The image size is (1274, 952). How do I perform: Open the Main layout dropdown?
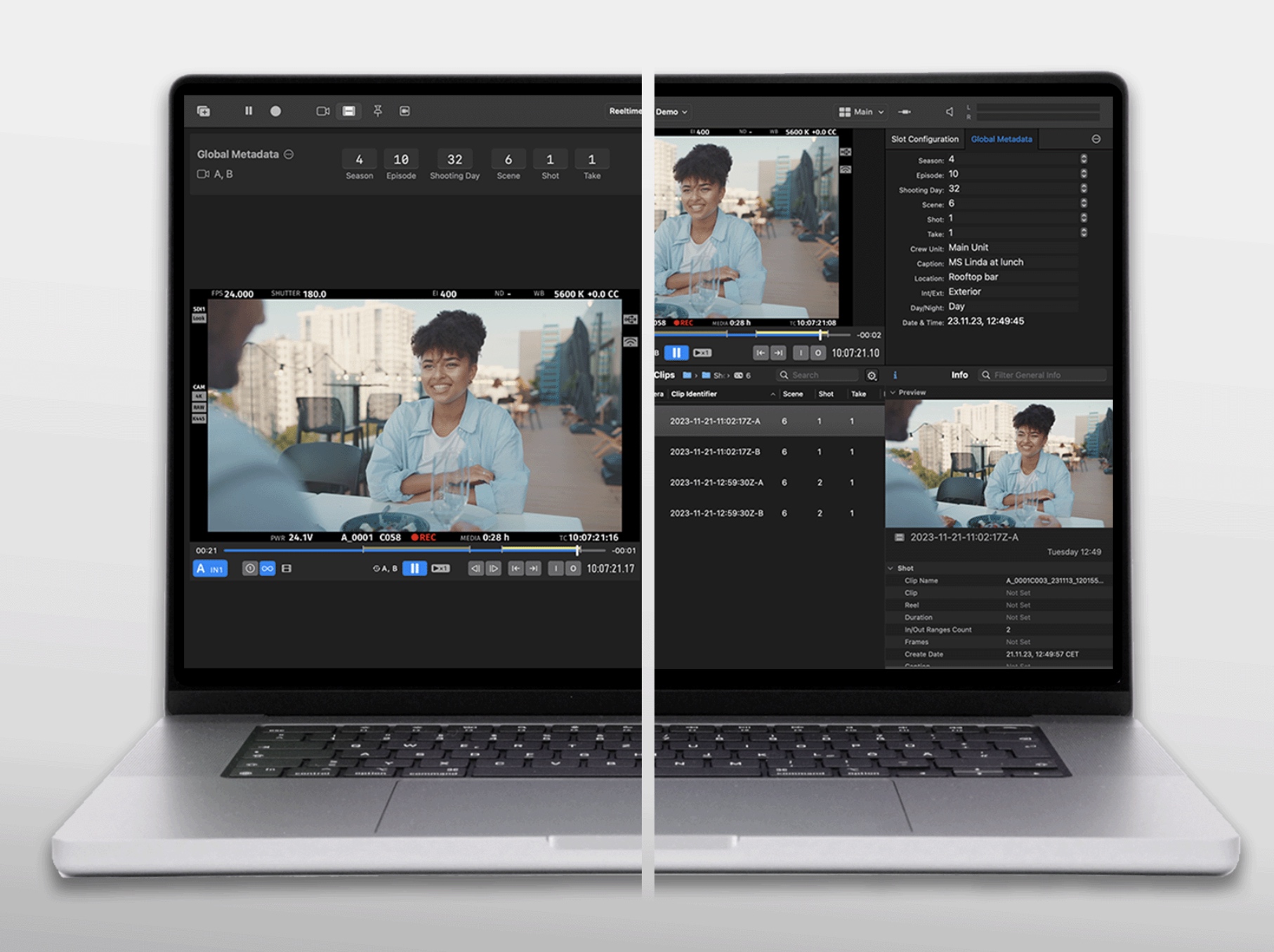861,112
